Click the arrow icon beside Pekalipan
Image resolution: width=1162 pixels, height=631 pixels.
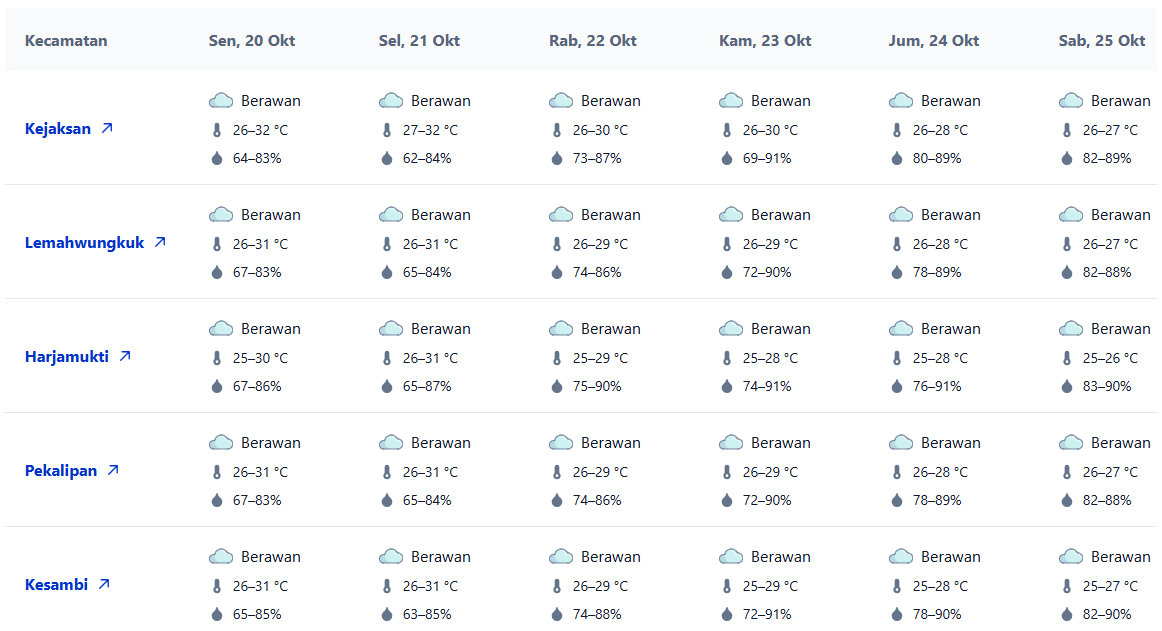(113, 471)
